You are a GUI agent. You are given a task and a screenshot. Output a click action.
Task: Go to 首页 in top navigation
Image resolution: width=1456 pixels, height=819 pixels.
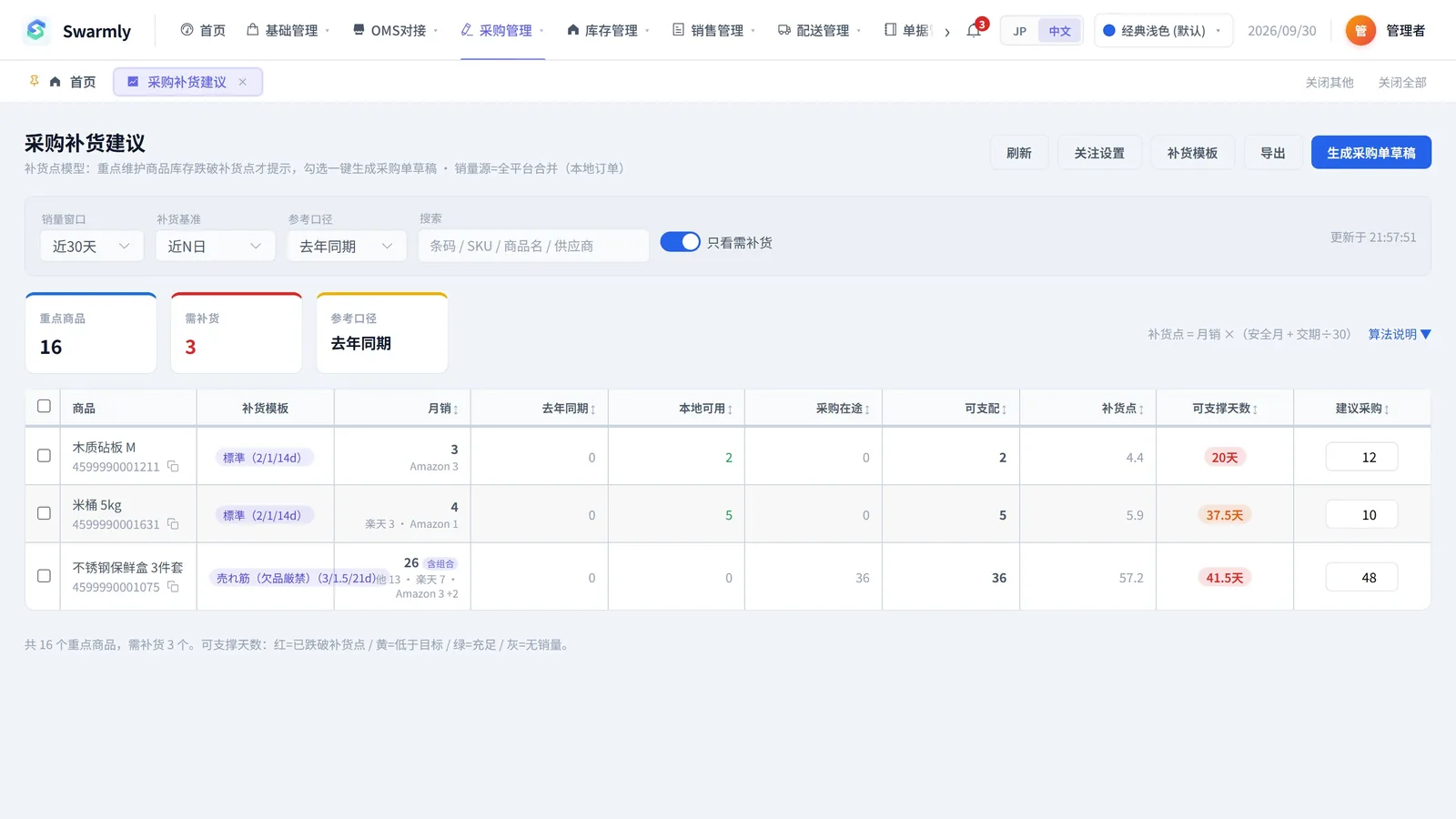tap(203, 30)
